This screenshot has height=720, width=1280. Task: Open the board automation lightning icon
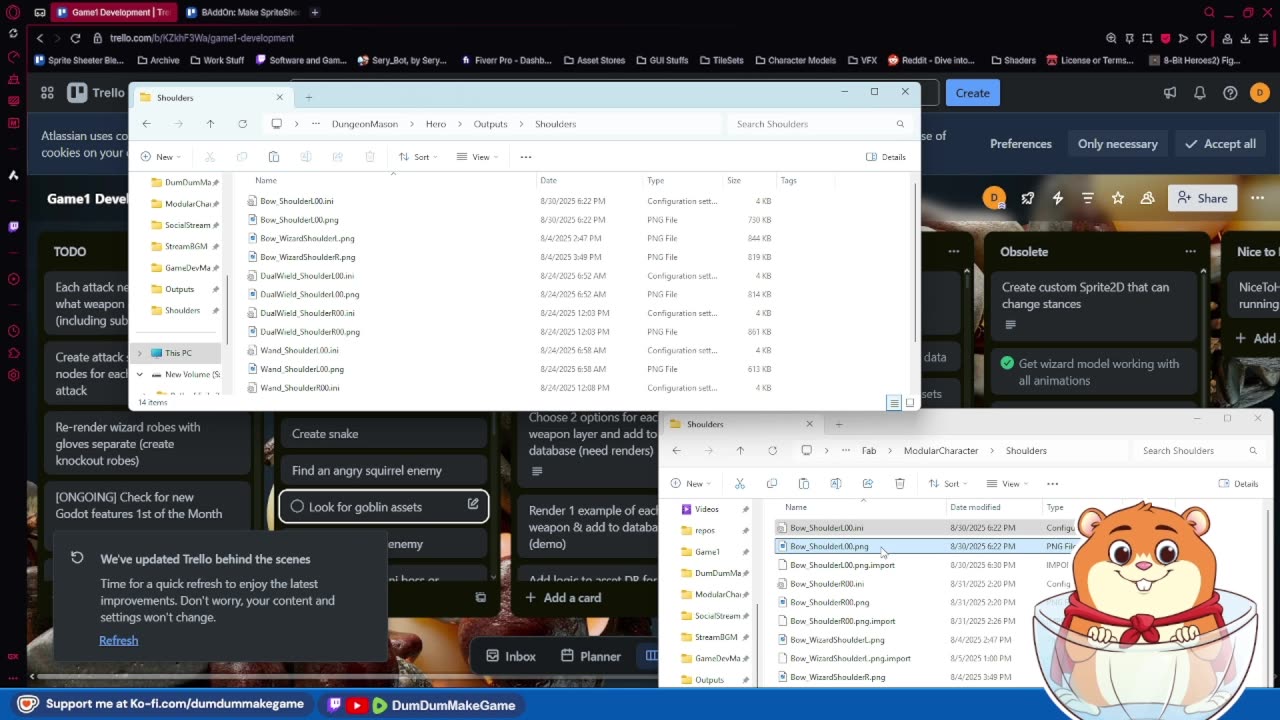coord(1057,198)
